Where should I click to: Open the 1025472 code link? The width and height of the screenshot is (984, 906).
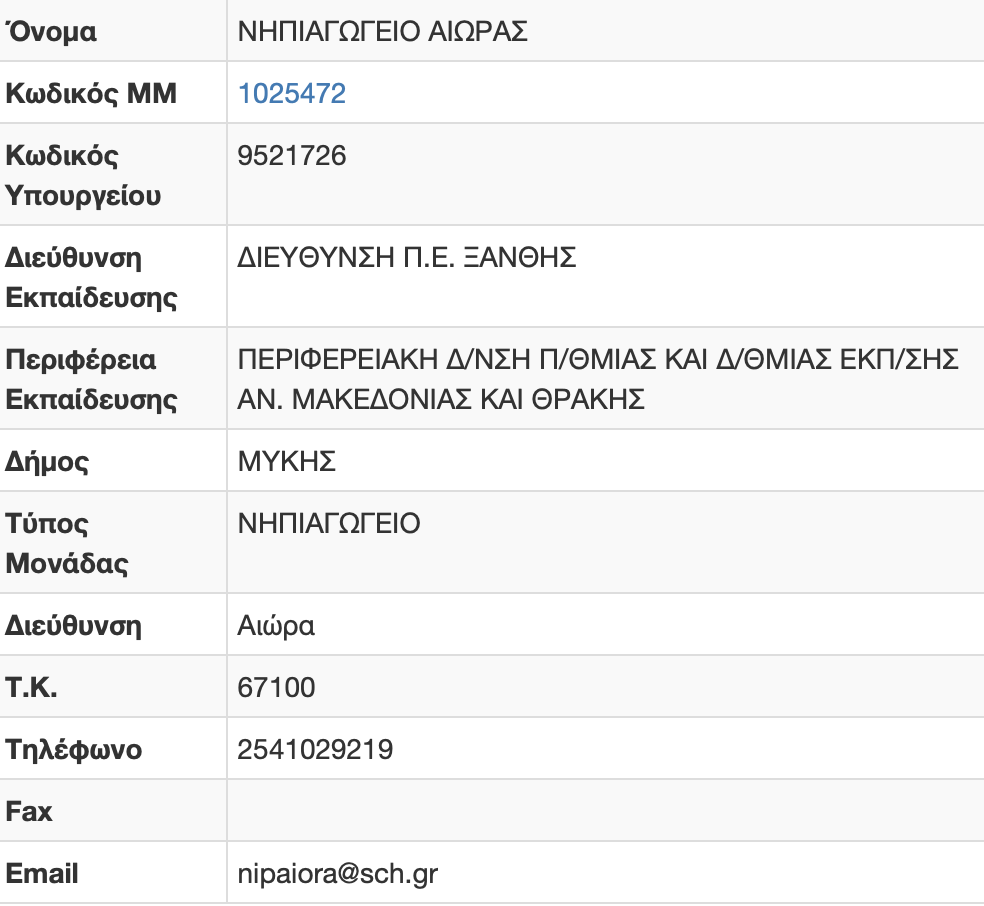click(x=292, y=94)
